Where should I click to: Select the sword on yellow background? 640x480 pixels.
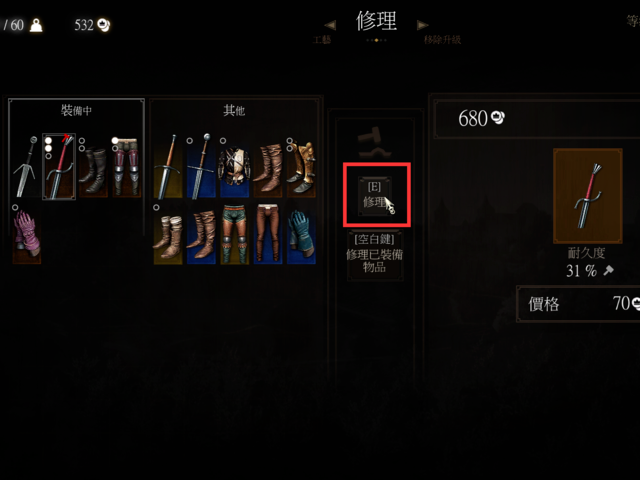tap(168, 167)
